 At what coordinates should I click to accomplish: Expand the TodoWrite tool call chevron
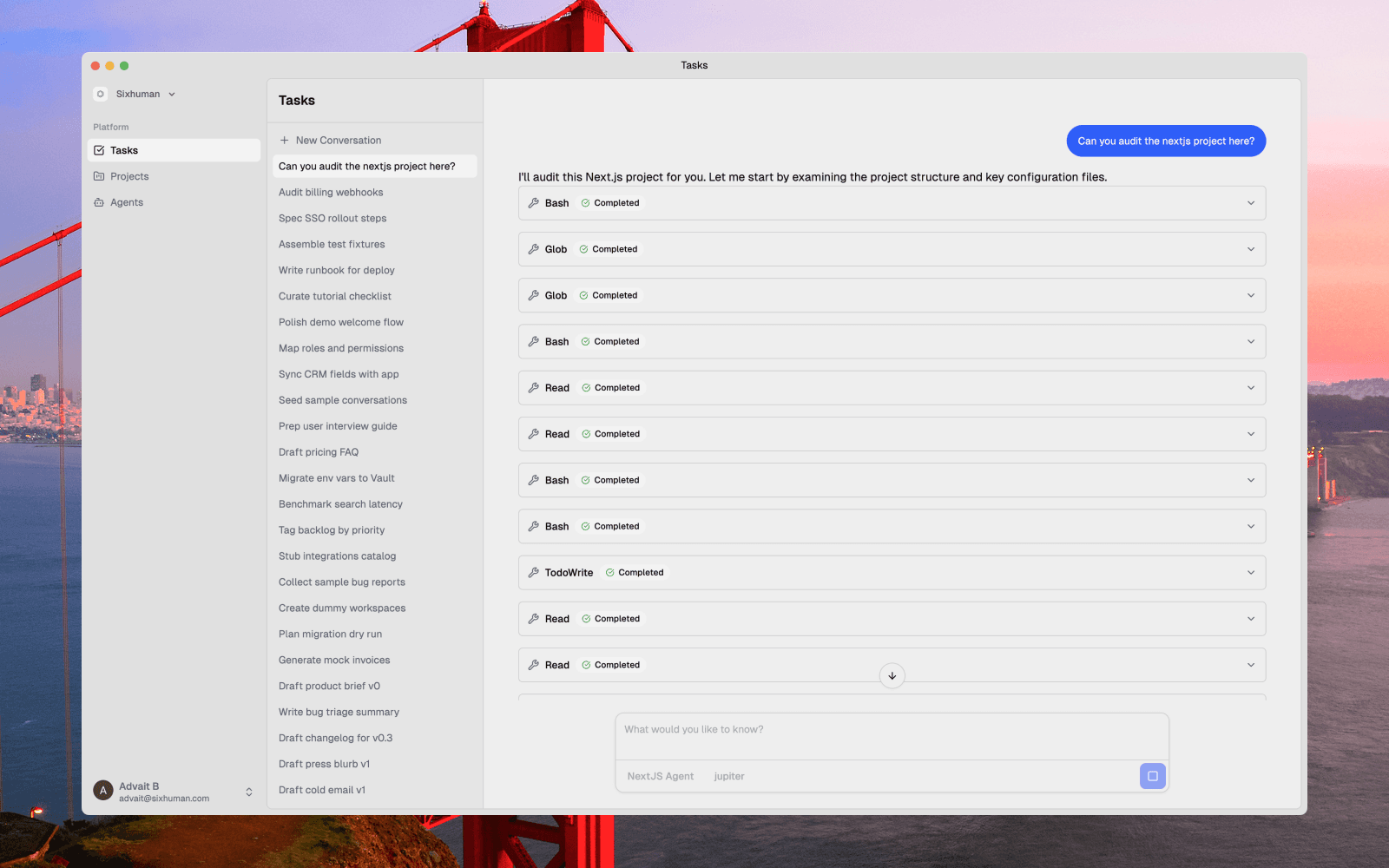[1250, 573]
